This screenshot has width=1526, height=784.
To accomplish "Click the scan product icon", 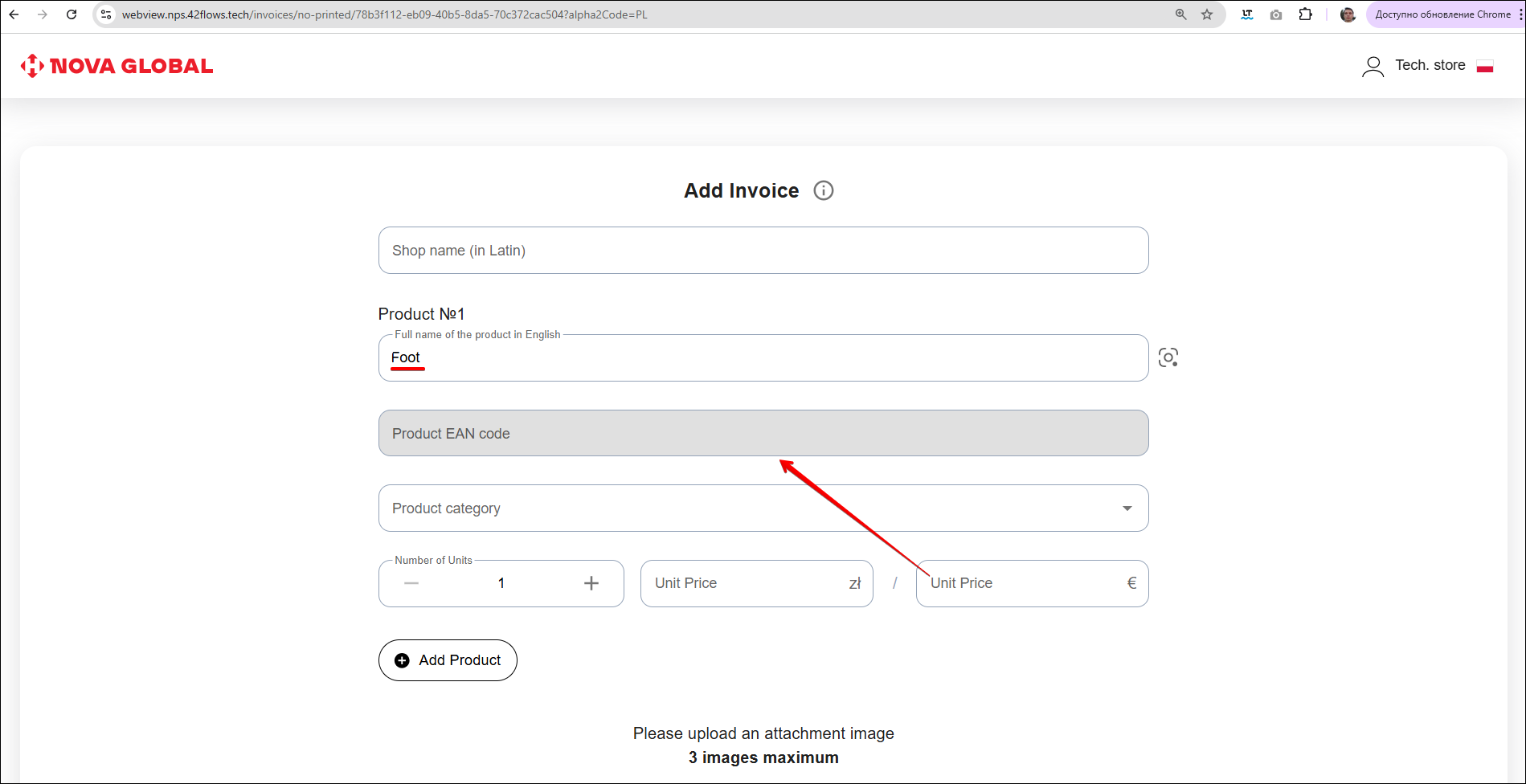I will click(x=1168, y=357).
